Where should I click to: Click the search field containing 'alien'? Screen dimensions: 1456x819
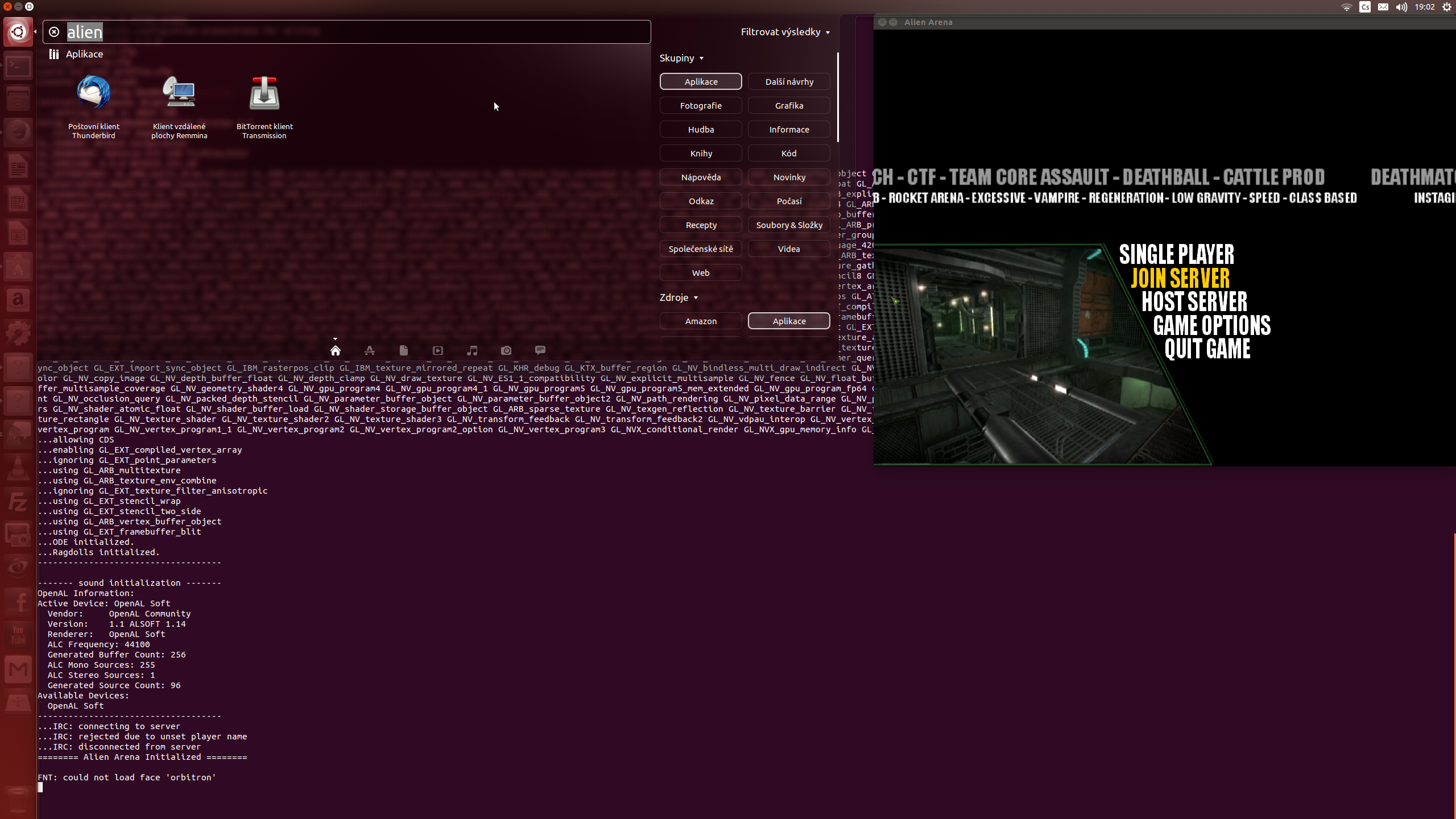coord(347,32)
